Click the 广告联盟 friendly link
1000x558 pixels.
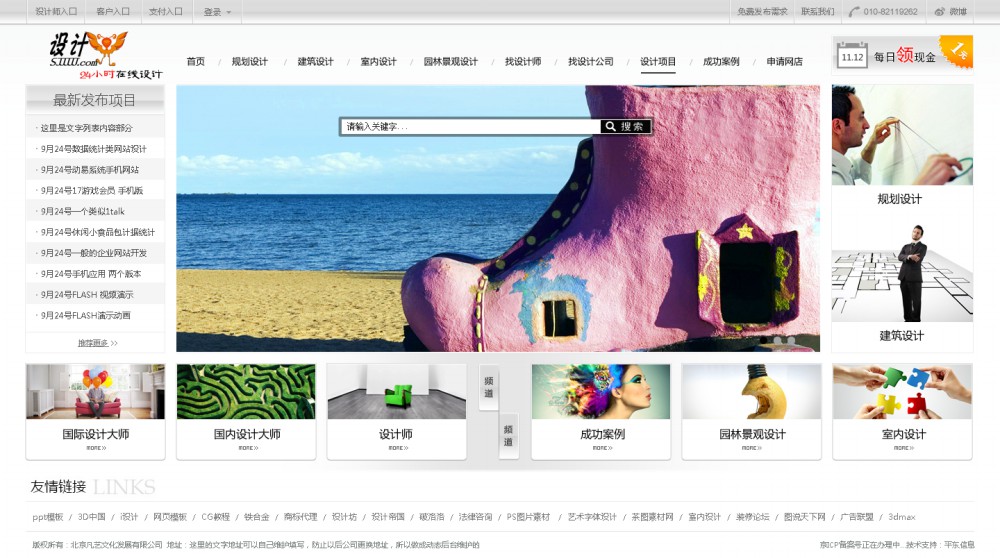point(857,517)
